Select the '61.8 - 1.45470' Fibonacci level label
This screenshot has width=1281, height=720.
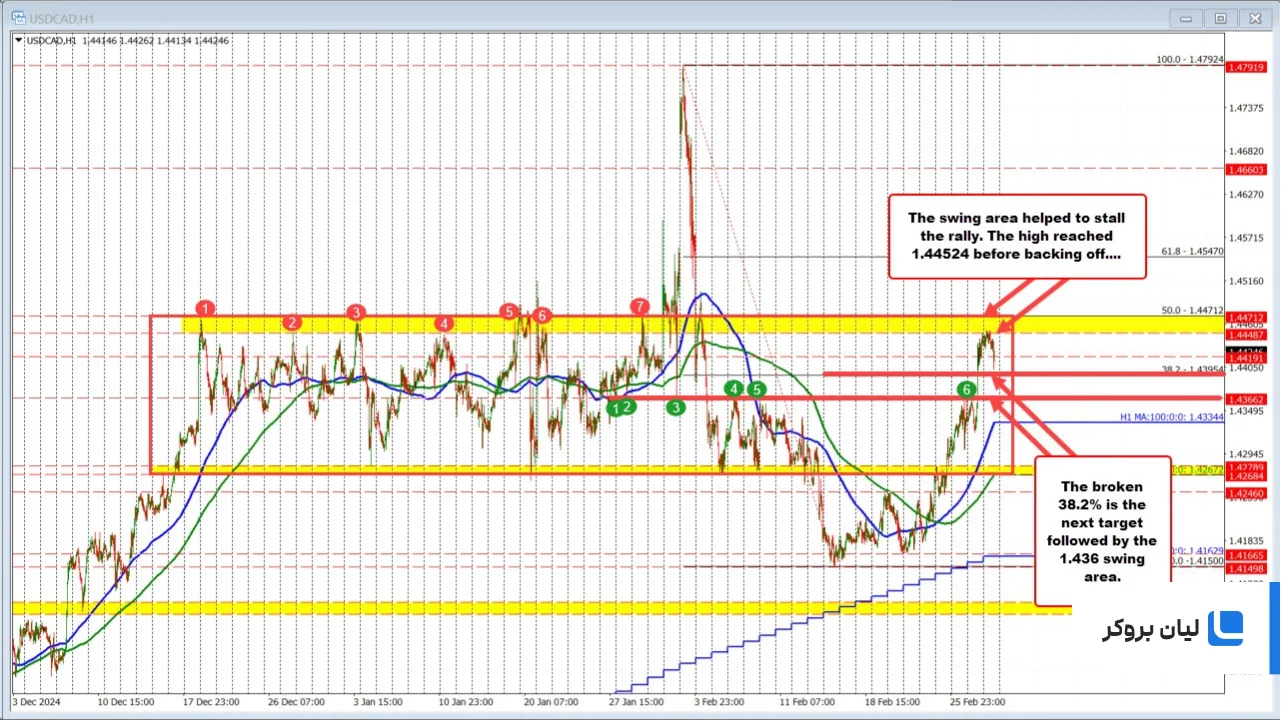[1194, 252]
